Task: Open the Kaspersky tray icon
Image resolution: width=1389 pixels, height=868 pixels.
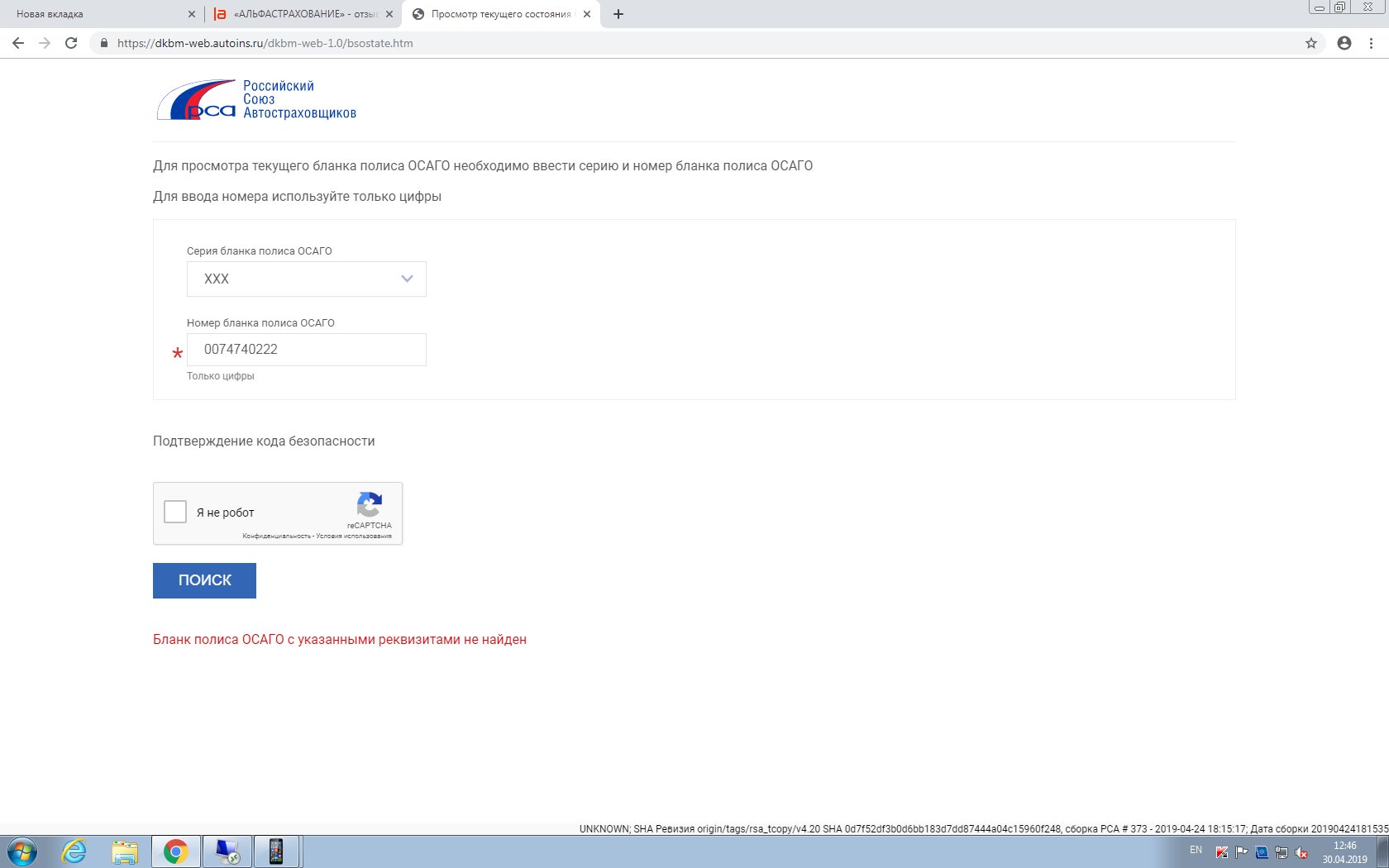Action: point(1222,852)
